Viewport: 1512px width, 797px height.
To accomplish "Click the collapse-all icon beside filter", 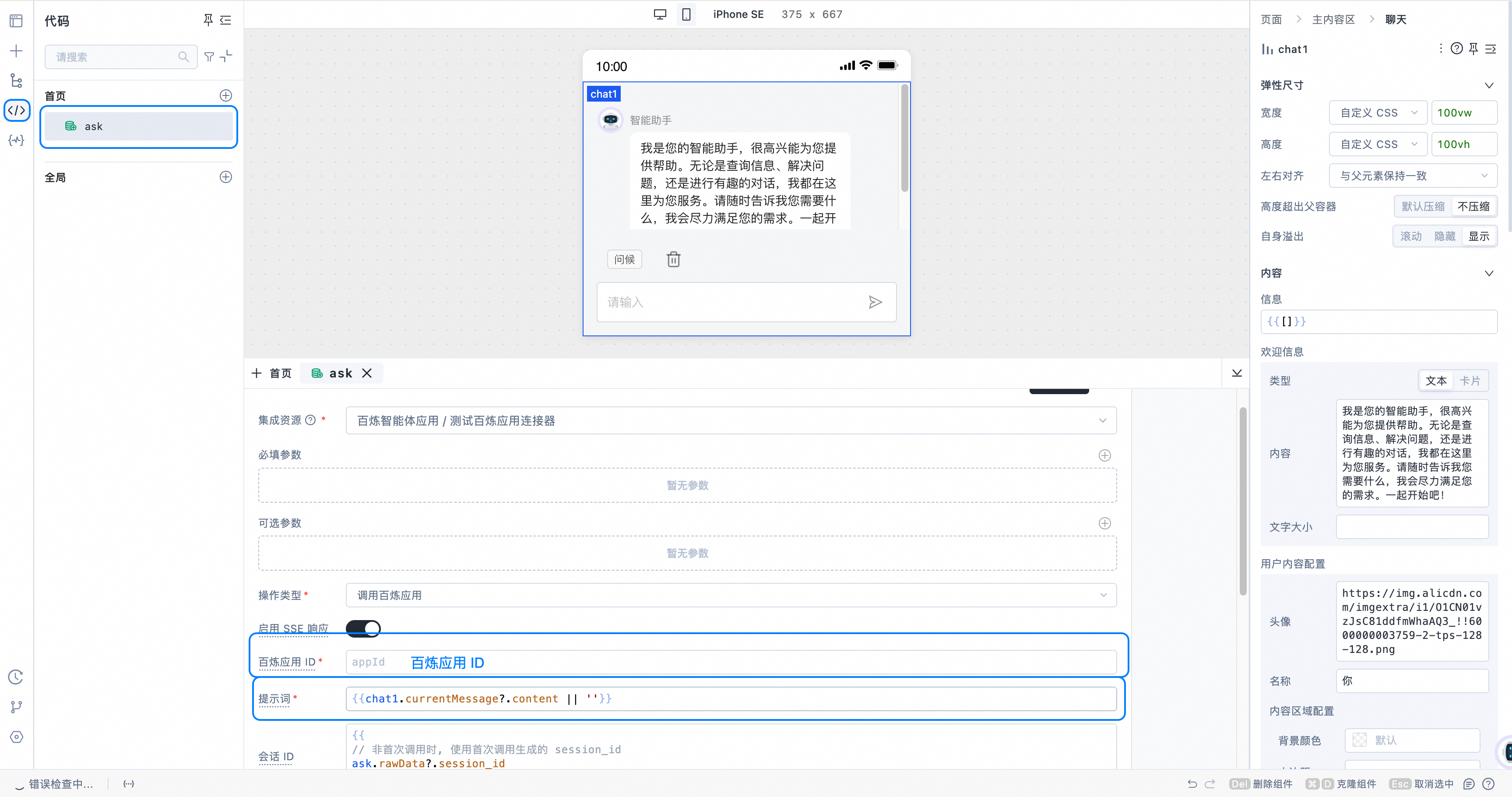I will (x=226, y=56).
